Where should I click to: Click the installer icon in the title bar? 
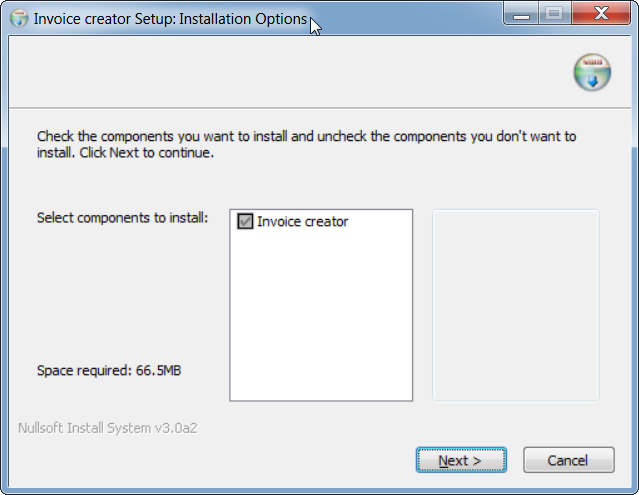[x=18, y=19]
